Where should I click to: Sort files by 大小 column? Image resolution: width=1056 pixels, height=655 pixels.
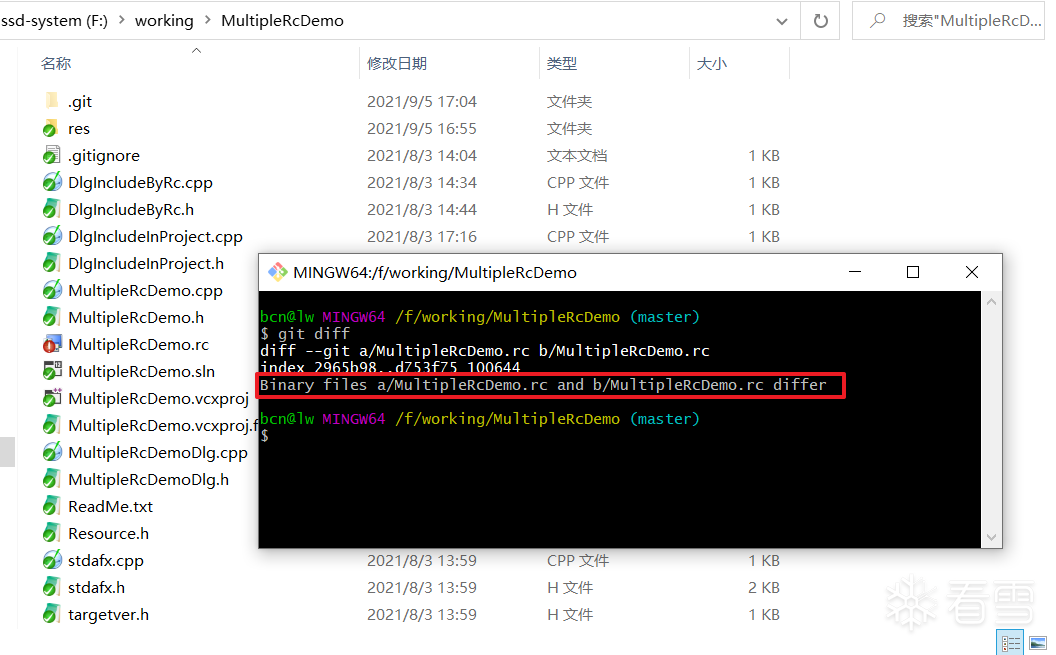711,63
